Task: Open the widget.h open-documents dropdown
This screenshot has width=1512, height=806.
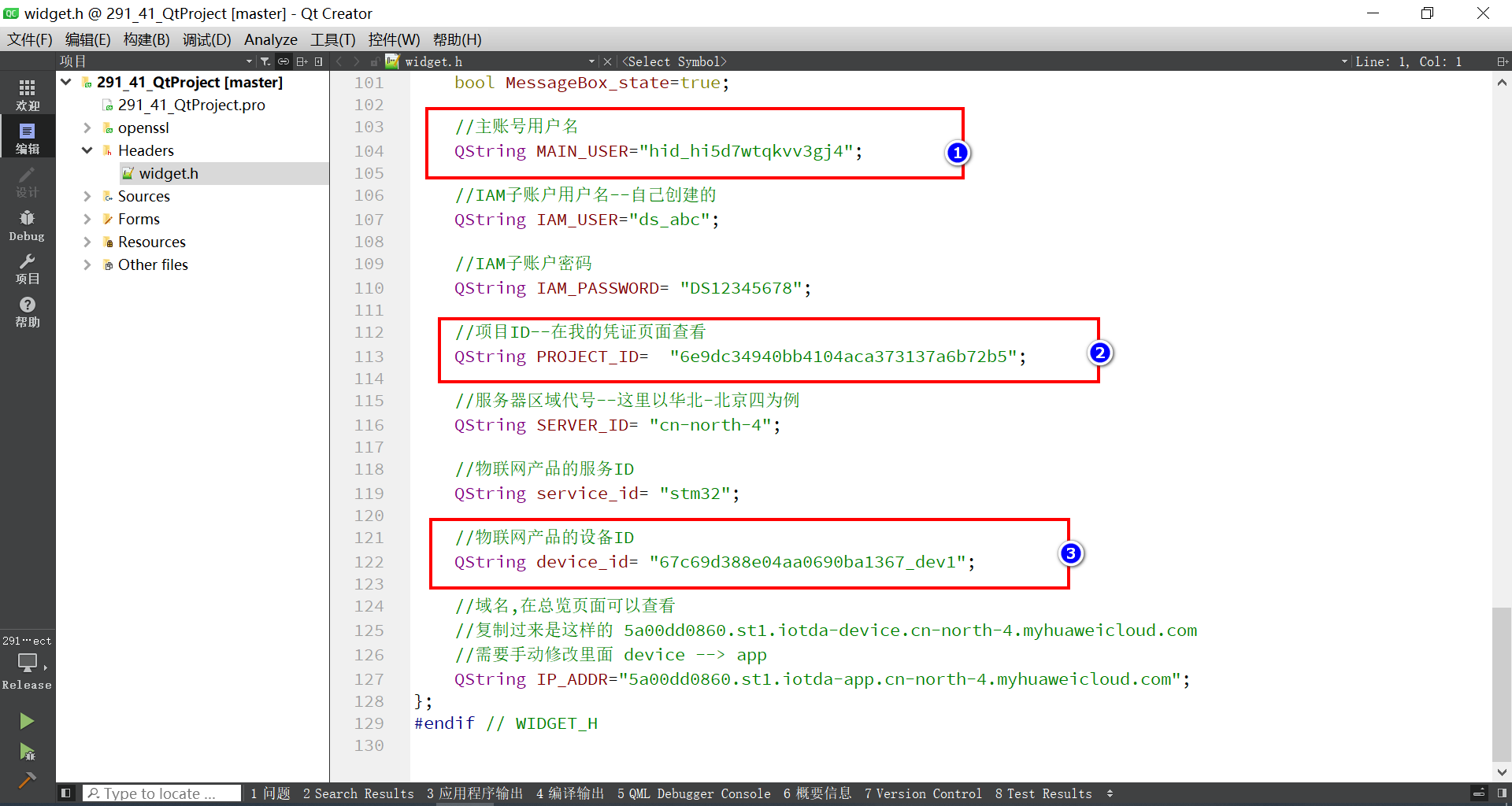Action: [x=591, y=61]
